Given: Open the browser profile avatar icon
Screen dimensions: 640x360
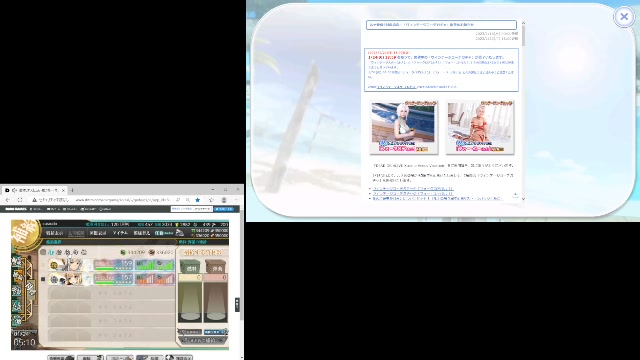Looking at the screenshot, I should tap(224, 200).
